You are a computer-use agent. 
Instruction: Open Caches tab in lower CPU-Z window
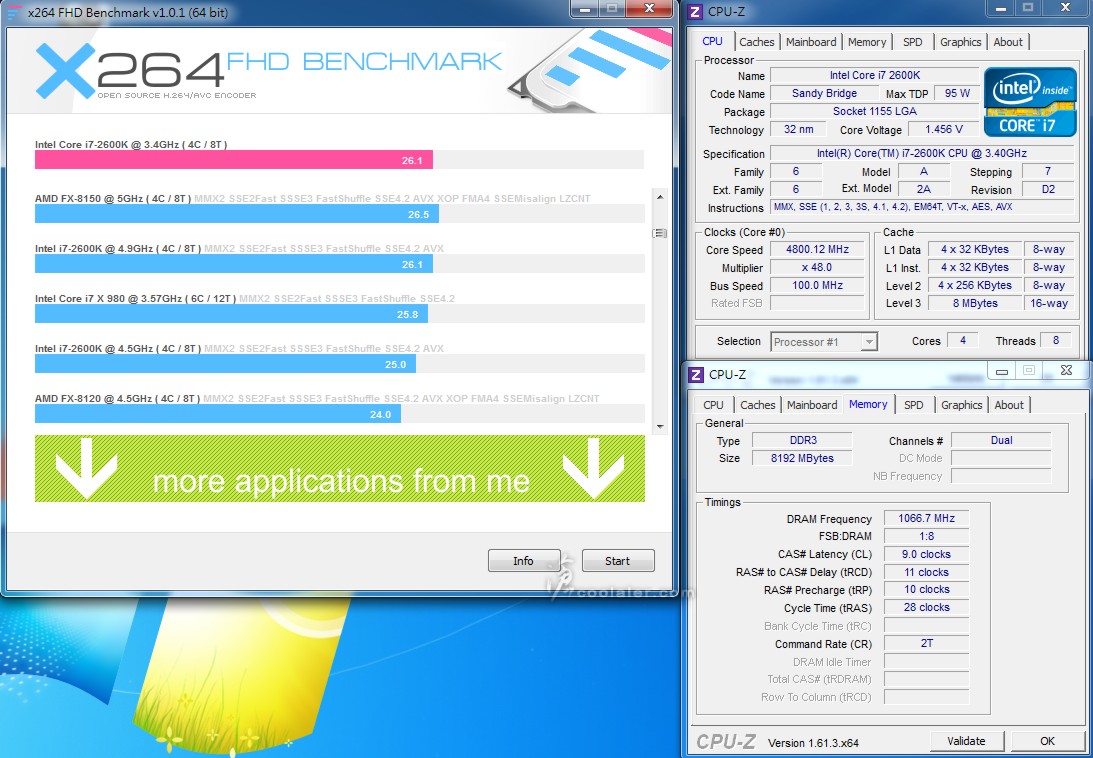(x=758, y=405)
